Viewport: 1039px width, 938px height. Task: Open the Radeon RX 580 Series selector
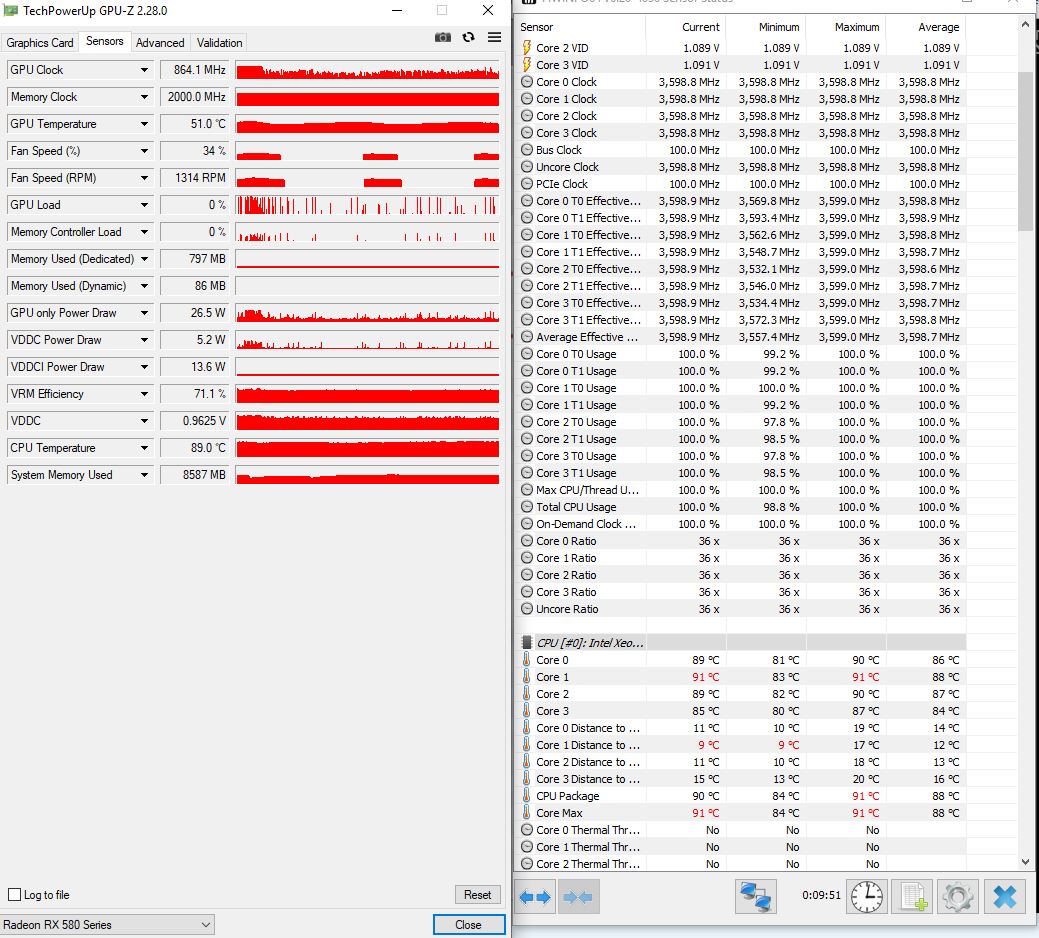pos(107,925)
